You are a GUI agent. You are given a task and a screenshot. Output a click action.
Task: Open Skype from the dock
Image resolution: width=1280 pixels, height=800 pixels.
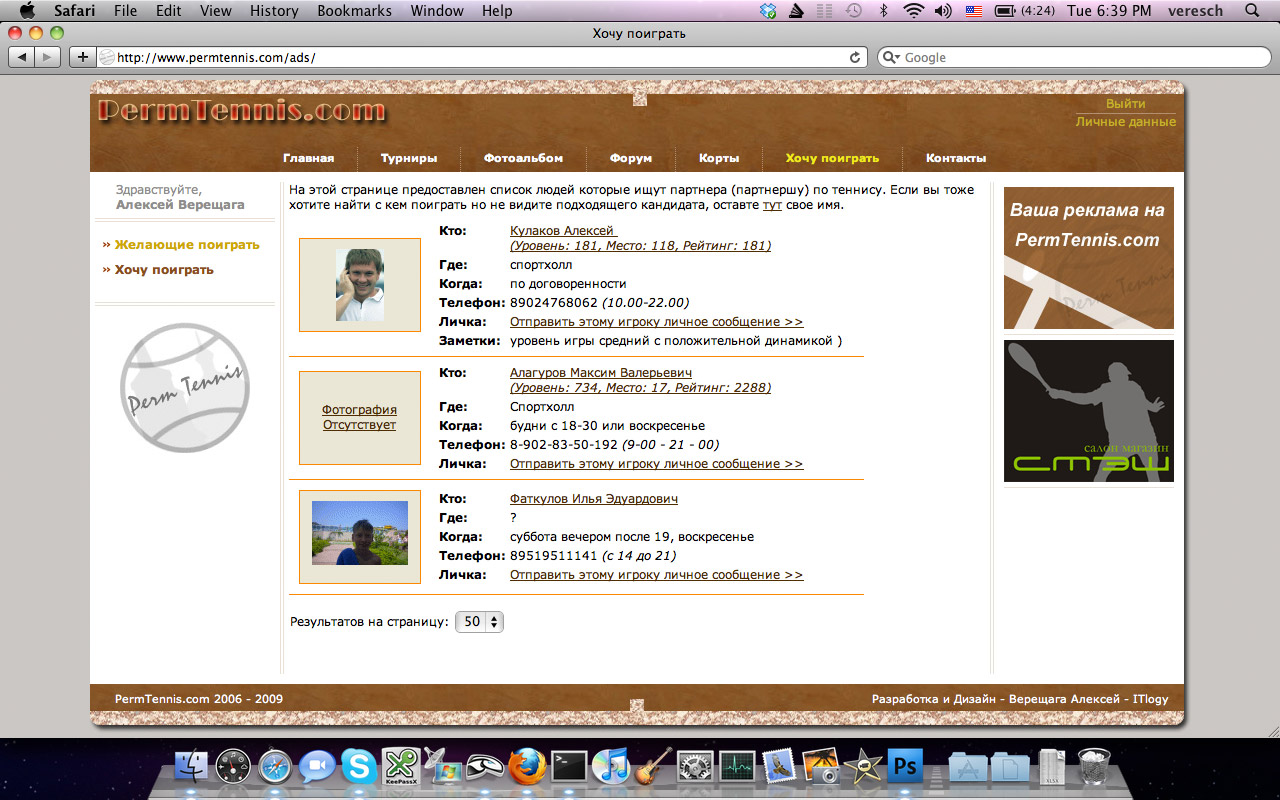(359, 767)
